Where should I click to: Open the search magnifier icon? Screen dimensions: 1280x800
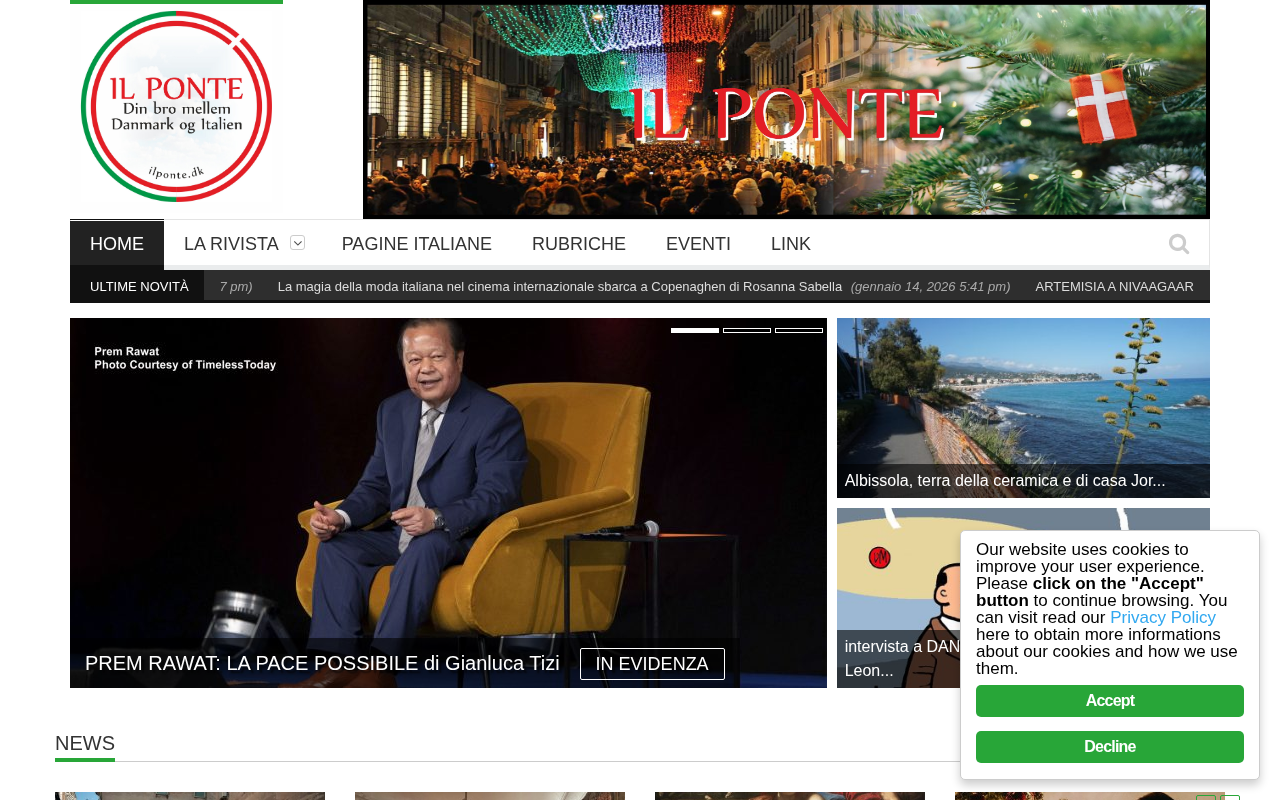[x=1179, y=244]
